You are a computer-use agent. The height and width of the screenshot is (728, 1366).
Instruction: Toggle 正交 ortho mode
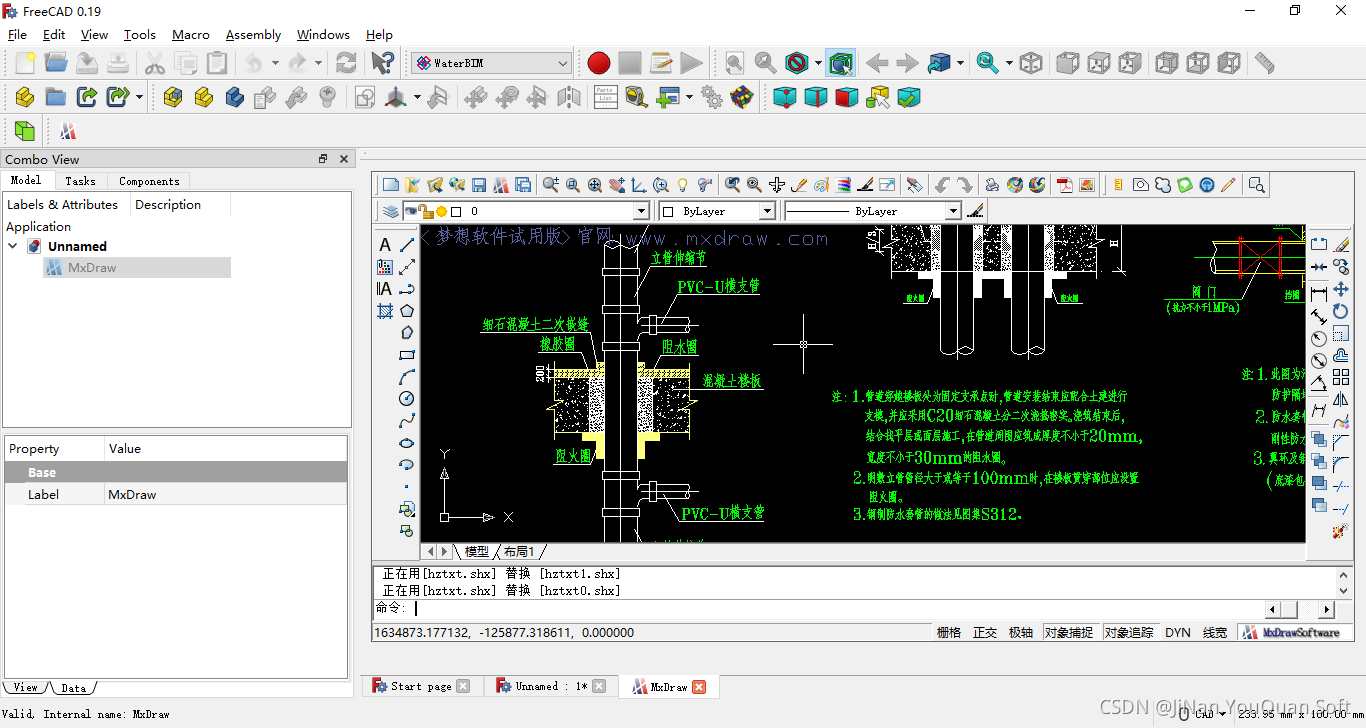[985, 632]
